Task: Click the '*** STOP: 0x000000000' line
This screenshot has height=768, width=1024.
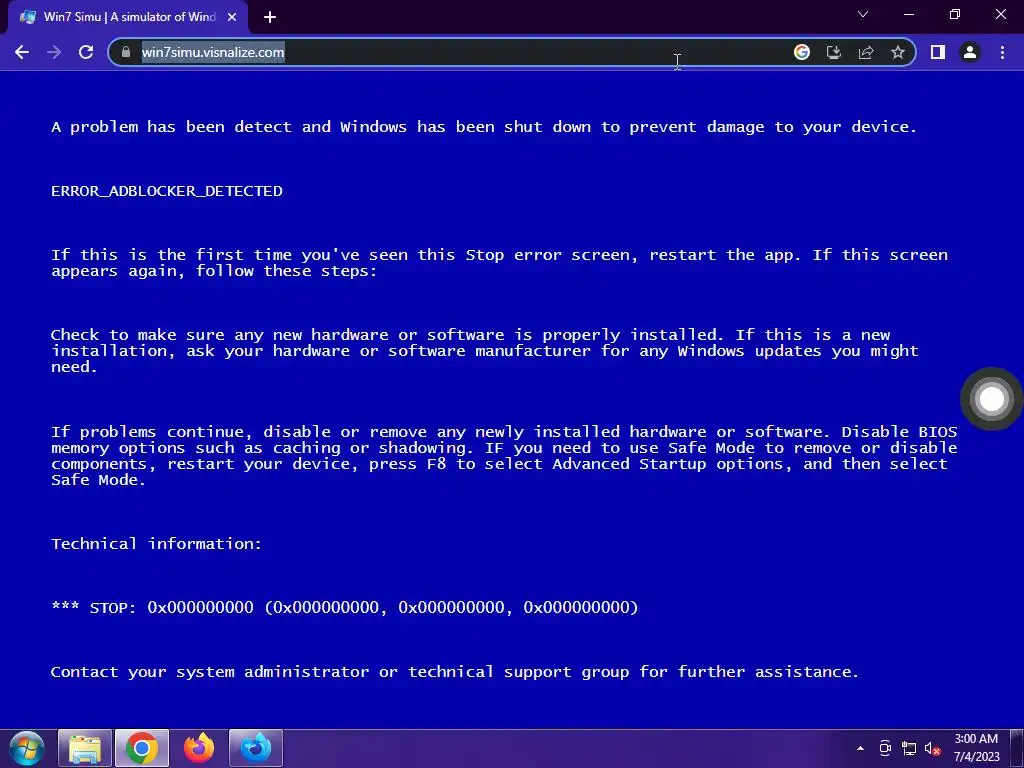Action: tap(345, 607)
